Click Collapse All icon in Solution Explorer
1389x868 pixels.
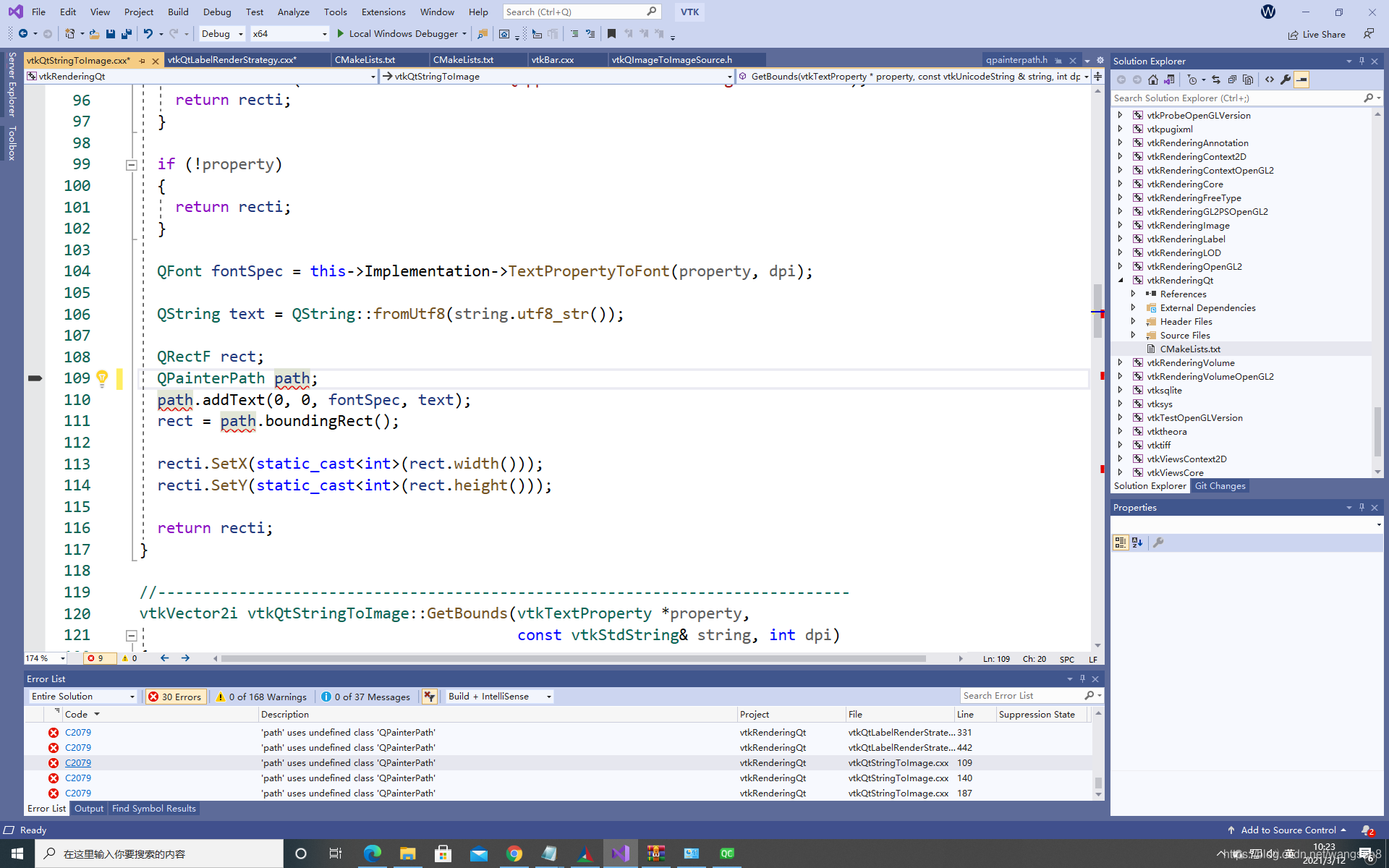click(1232, 80)
